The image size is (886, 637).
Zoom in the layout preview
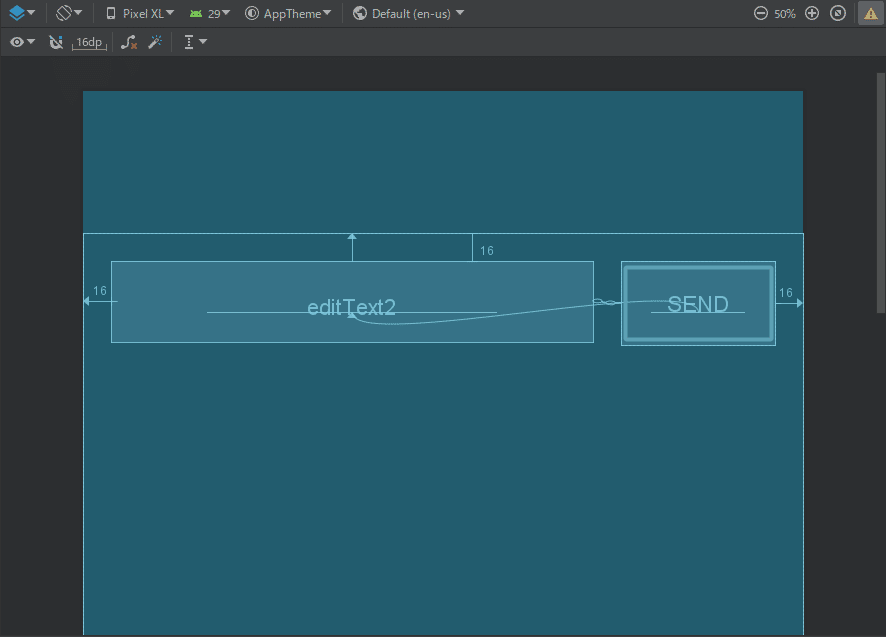point(812,14)
